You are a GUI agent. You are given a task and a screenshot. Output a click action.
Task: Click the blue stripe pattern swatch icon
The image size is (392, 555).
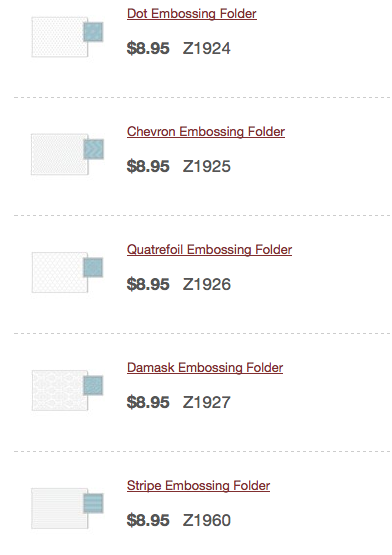tap(93, 503)
